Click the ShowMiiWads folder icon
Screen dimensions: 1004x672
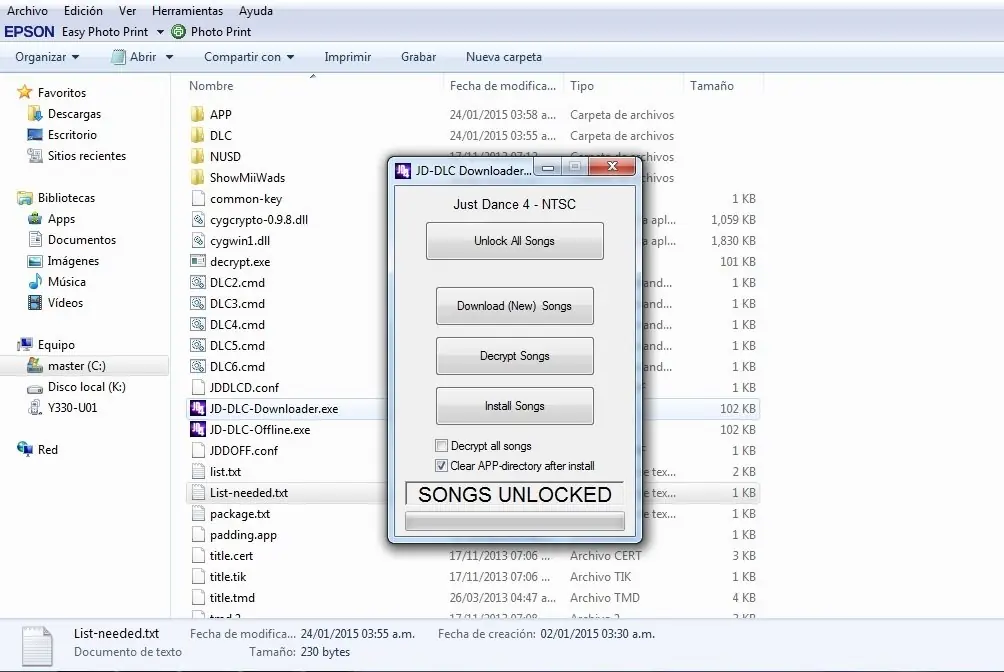[198, 178]
